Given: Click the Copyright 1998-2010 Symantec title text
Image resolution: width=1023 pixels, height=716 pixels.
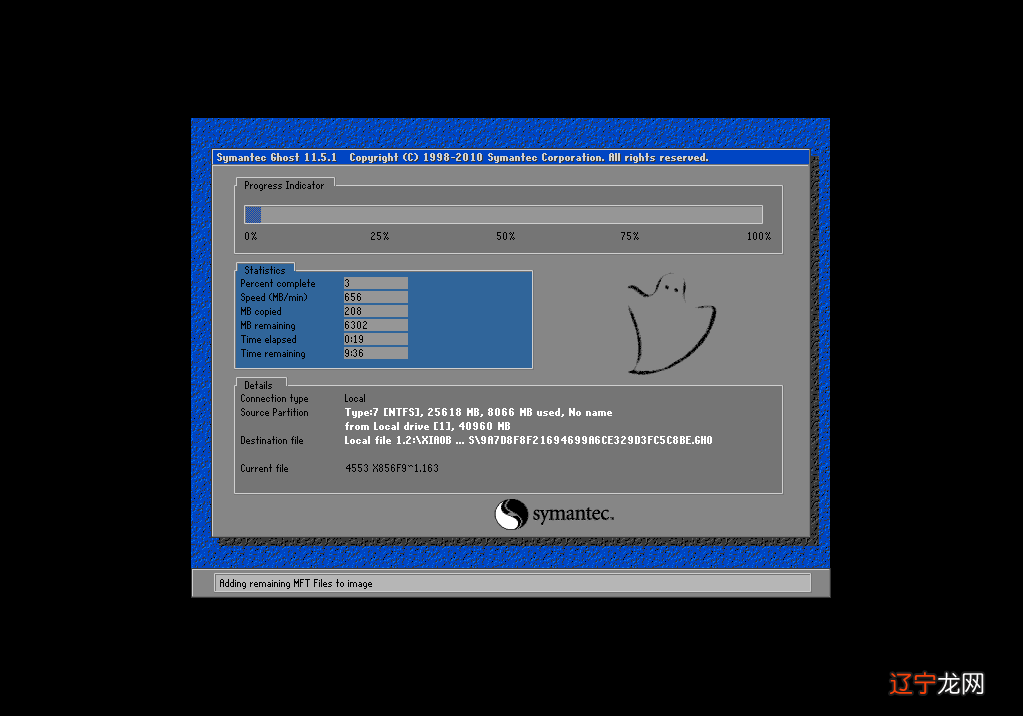Looking at the screenshot, I should tap(528, 157).
